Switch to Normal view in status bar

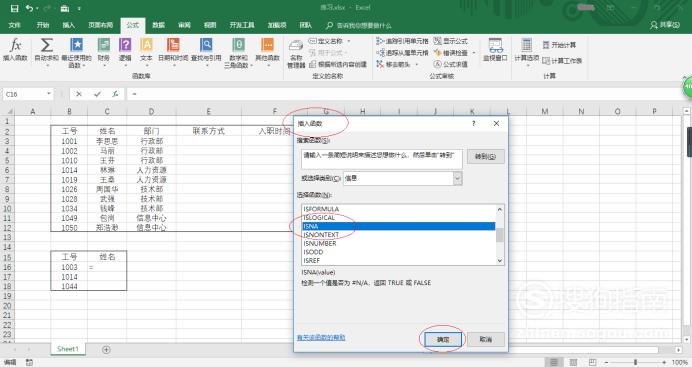tap(554, 362)
